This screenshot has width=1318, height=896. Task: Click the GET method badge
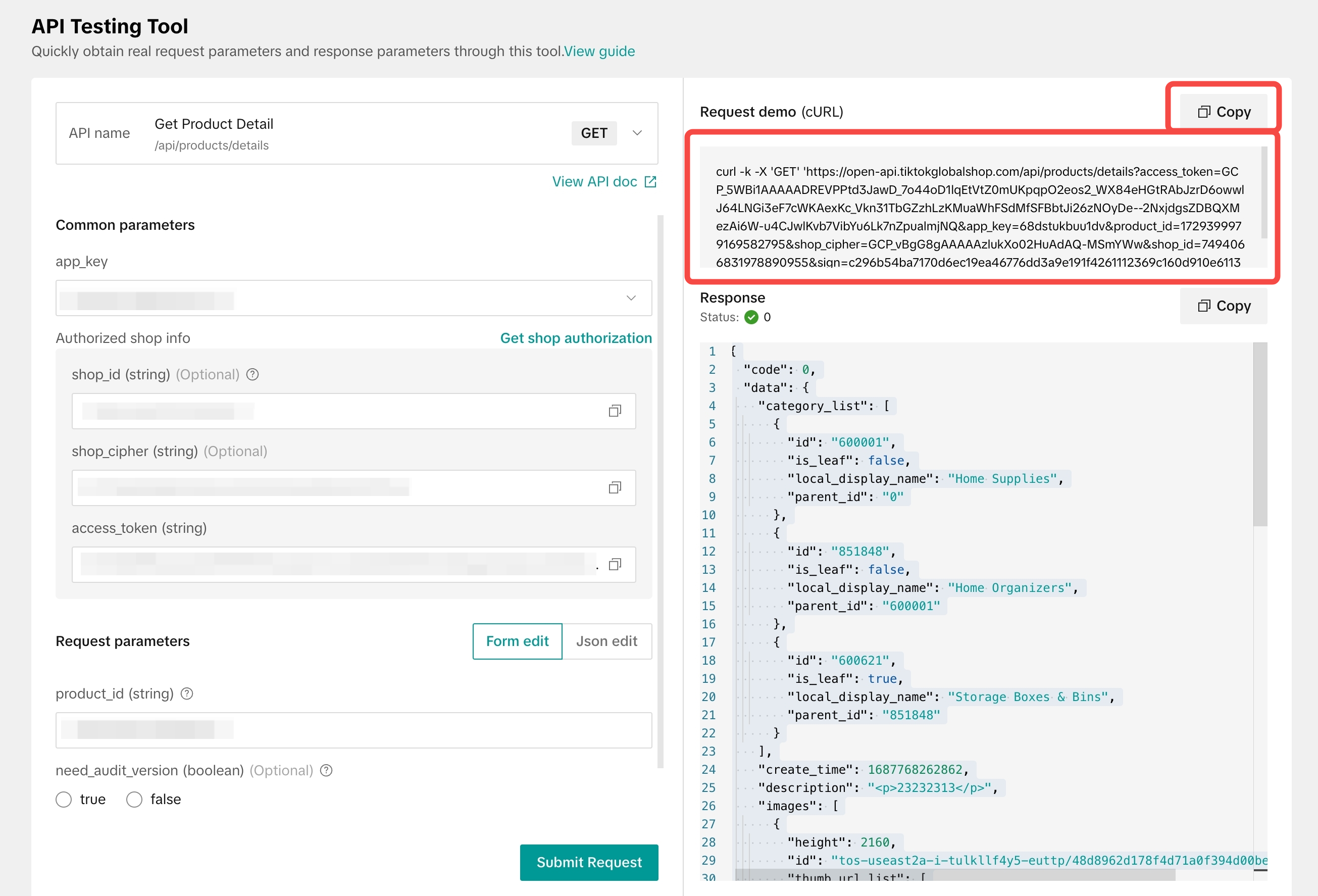593,133
